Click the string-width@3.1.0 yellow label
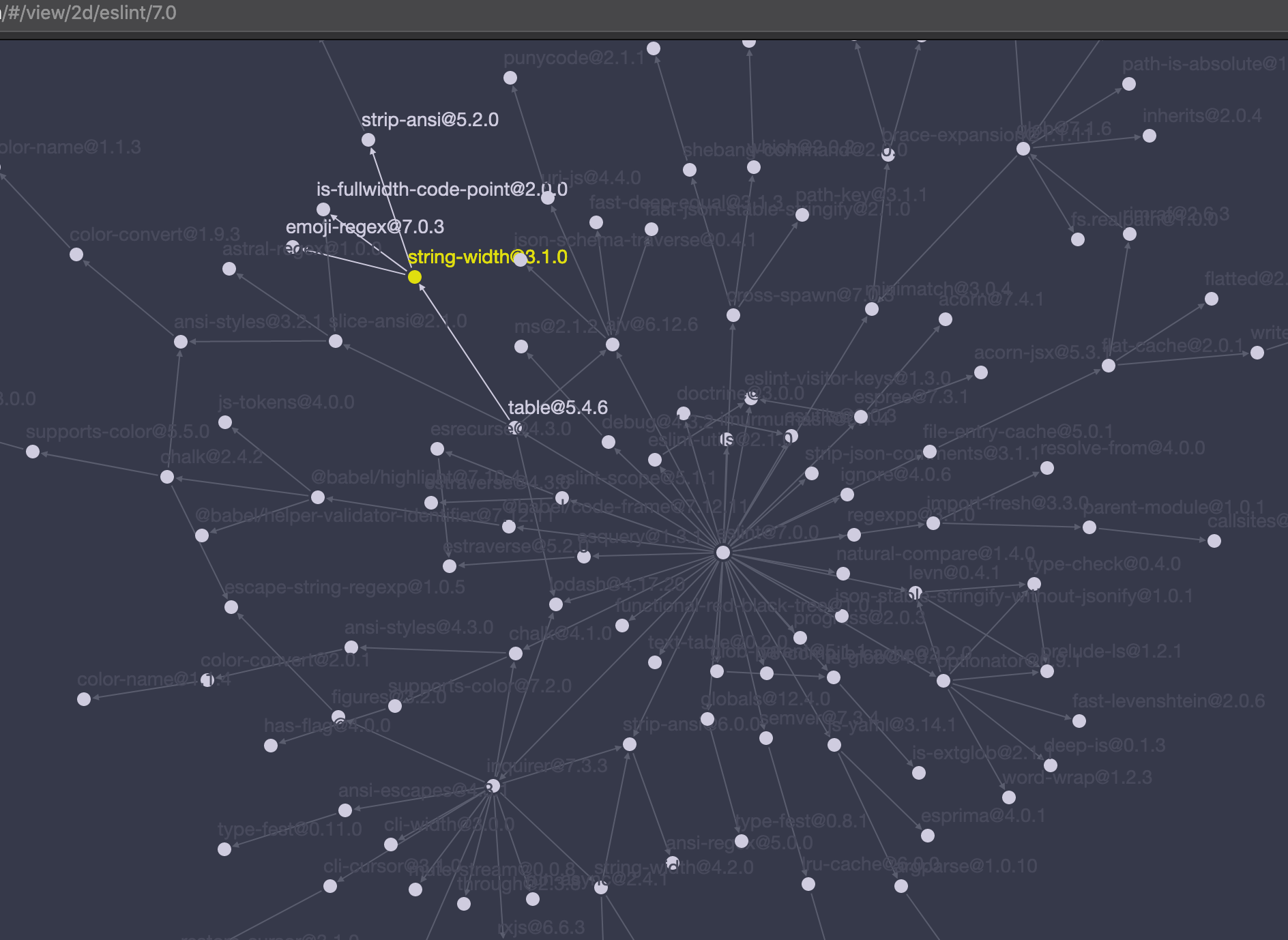 [487, 259]
